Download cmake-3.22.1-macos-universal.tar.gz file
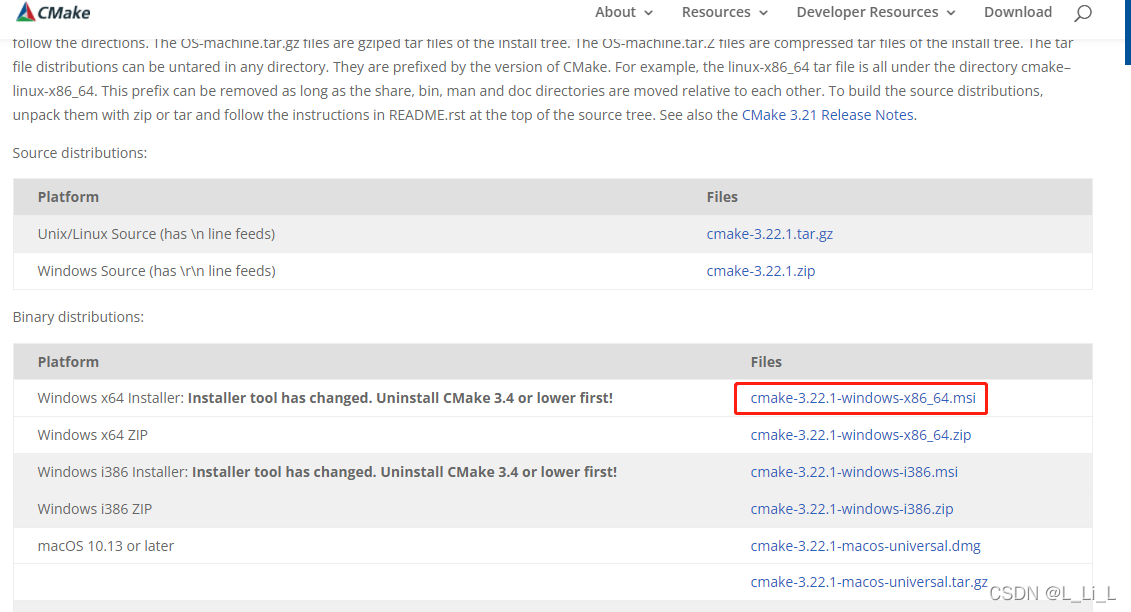The width and height of the screenshot is (1131, 612). click(x=868, y=582)
